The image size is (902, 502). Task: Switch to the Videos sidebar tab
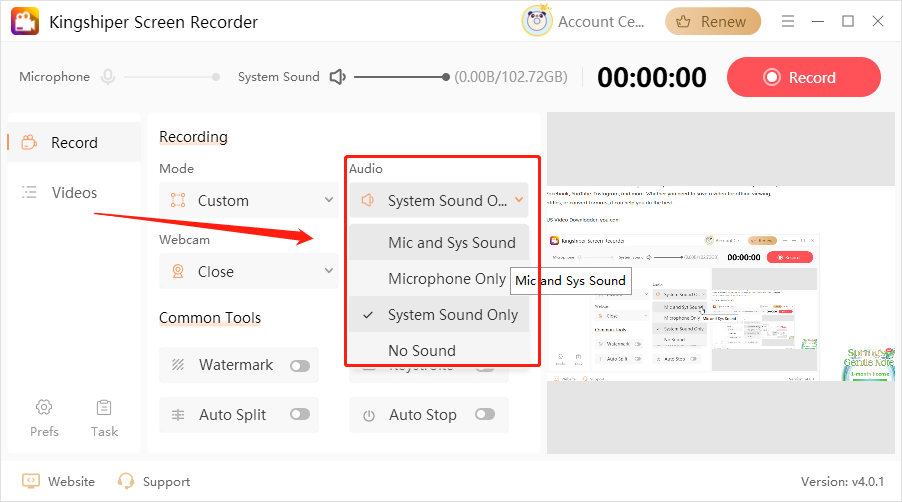click(x=74, y=192)
